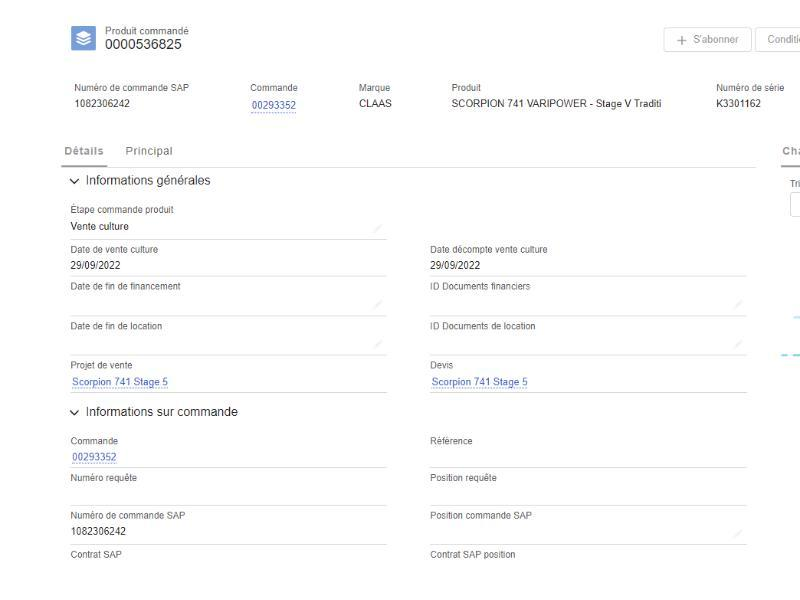Open Commande 00293352 link in header
The height and width of the screenshot is (600, 800).
pos(273,105)
